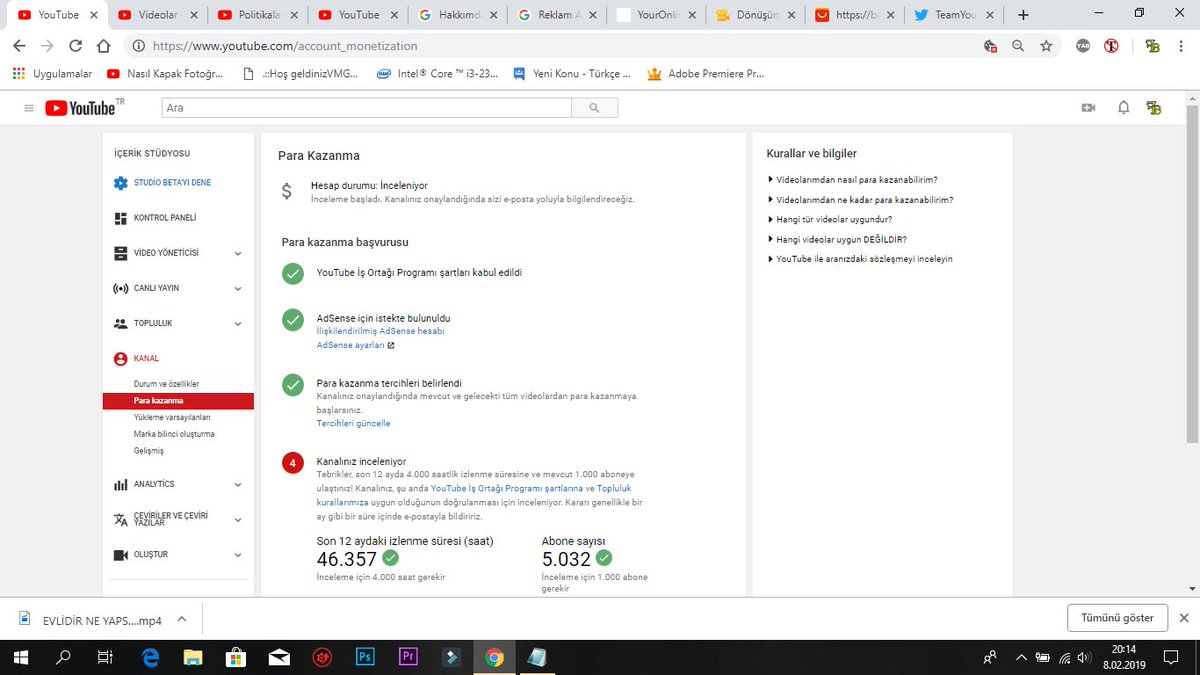Open the Microsoft Store taskbar icon
This screenshot has height=675, width=1200.
236,657
